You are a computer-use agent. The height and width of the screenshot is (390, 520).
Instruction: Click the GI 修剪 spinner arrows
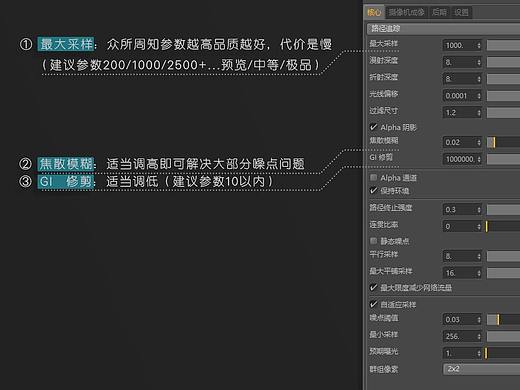coord(479,159)
